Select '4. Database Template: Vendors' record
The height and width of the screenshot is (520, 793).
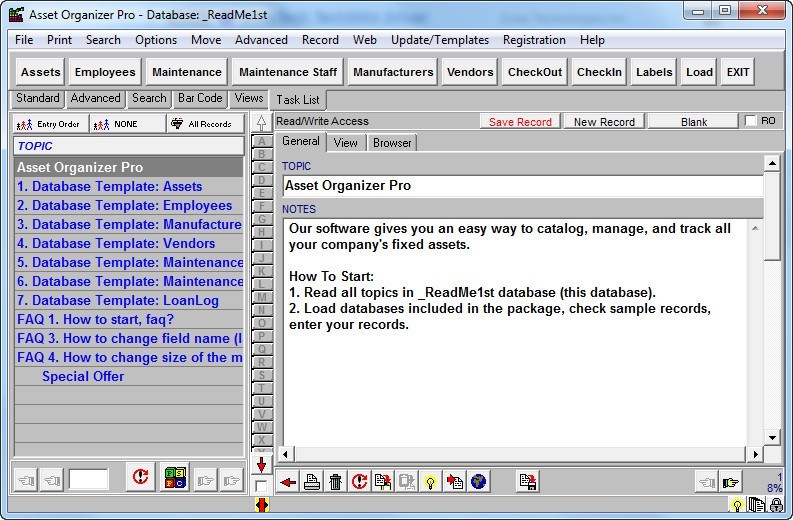click(129, 244)
